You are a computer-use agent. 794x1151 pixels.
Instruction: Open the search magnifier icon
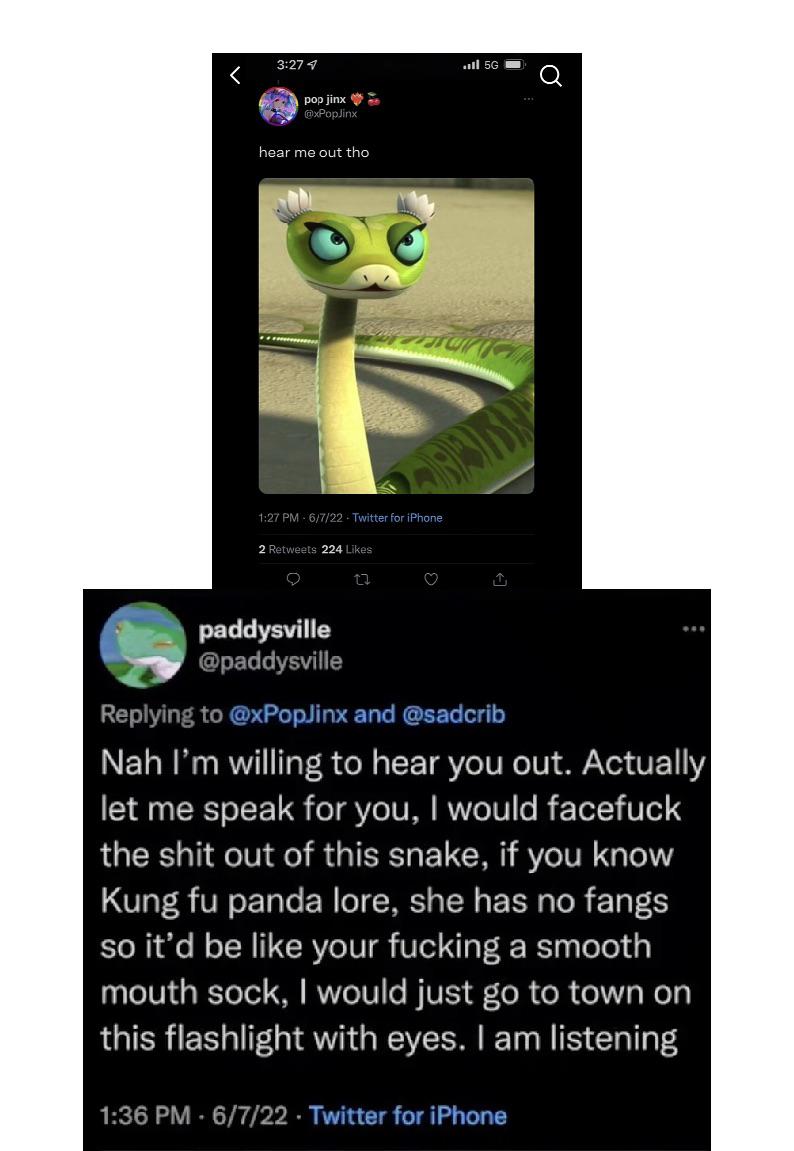(550, 76)
